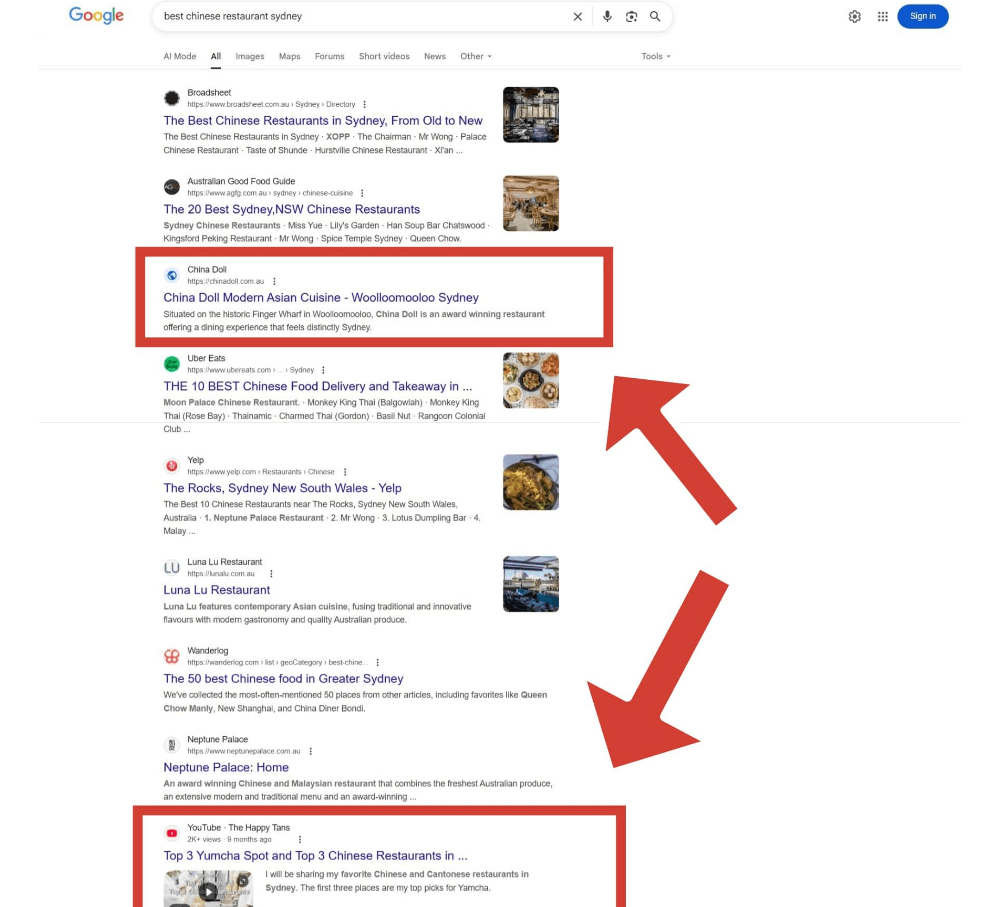Click the Broadsheet site favicon
The image size is (999, 907).
click(171, 98)
